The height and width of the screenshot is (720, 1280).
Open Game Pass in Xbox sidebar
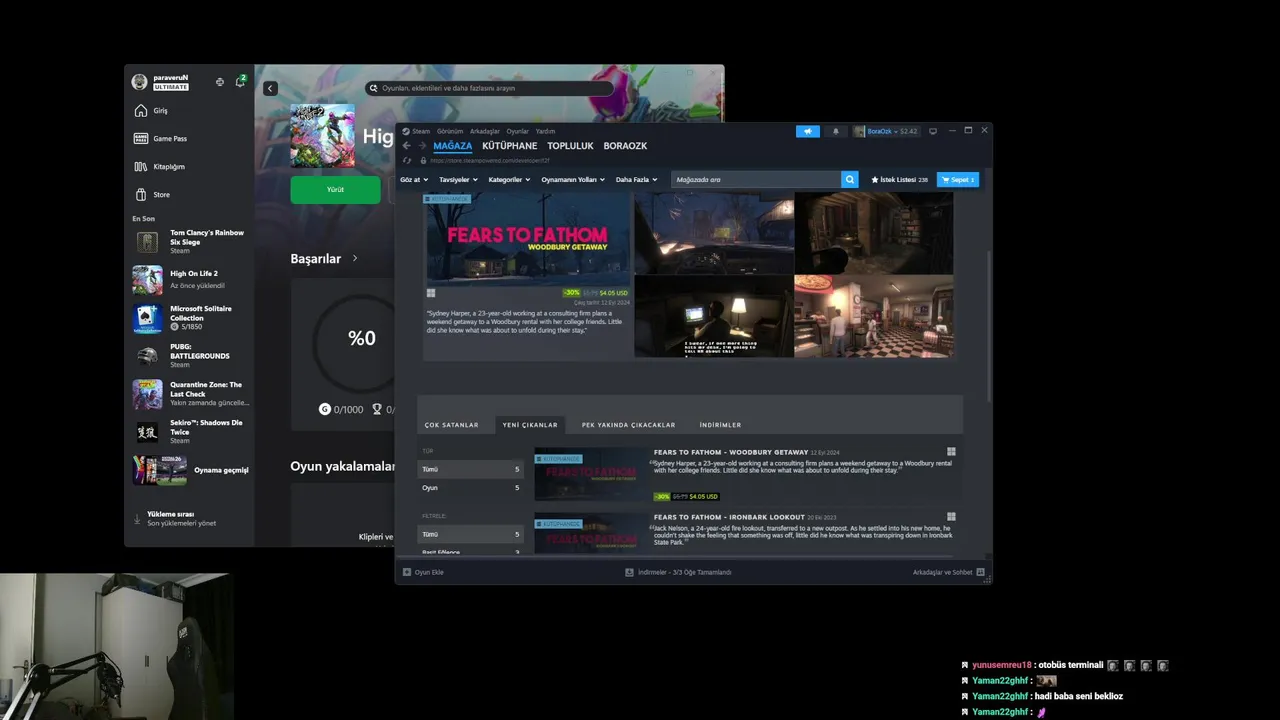tap(190, 139)
